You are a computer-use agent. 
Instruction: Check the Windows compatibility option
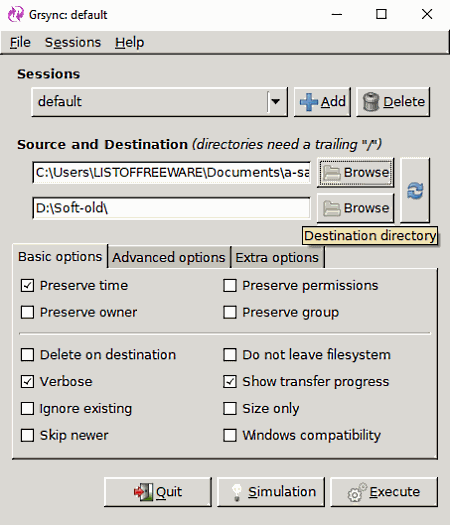pos(230,436)
